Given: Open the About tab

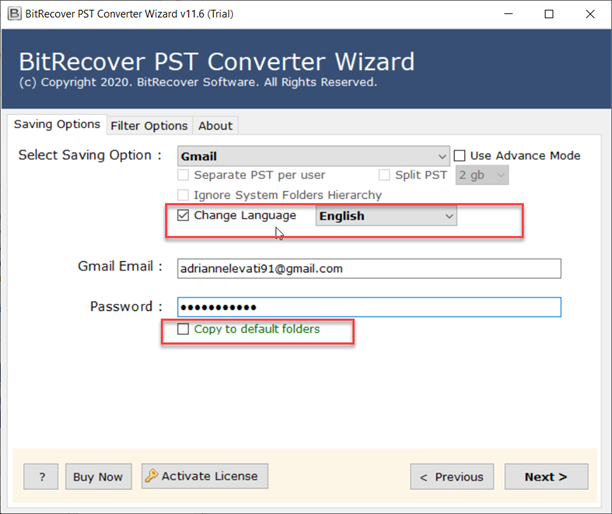Looking at the screenshot, I should (215, 126).
